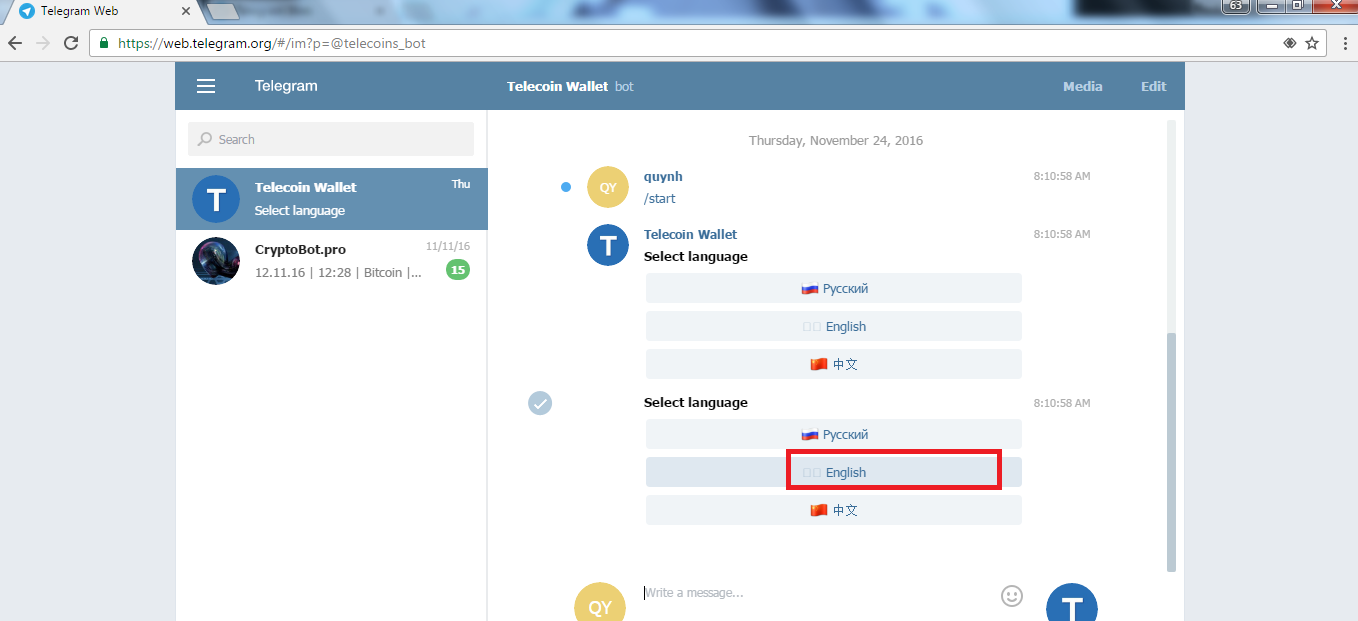Click the green secure lock icon

tap(104, 43)
